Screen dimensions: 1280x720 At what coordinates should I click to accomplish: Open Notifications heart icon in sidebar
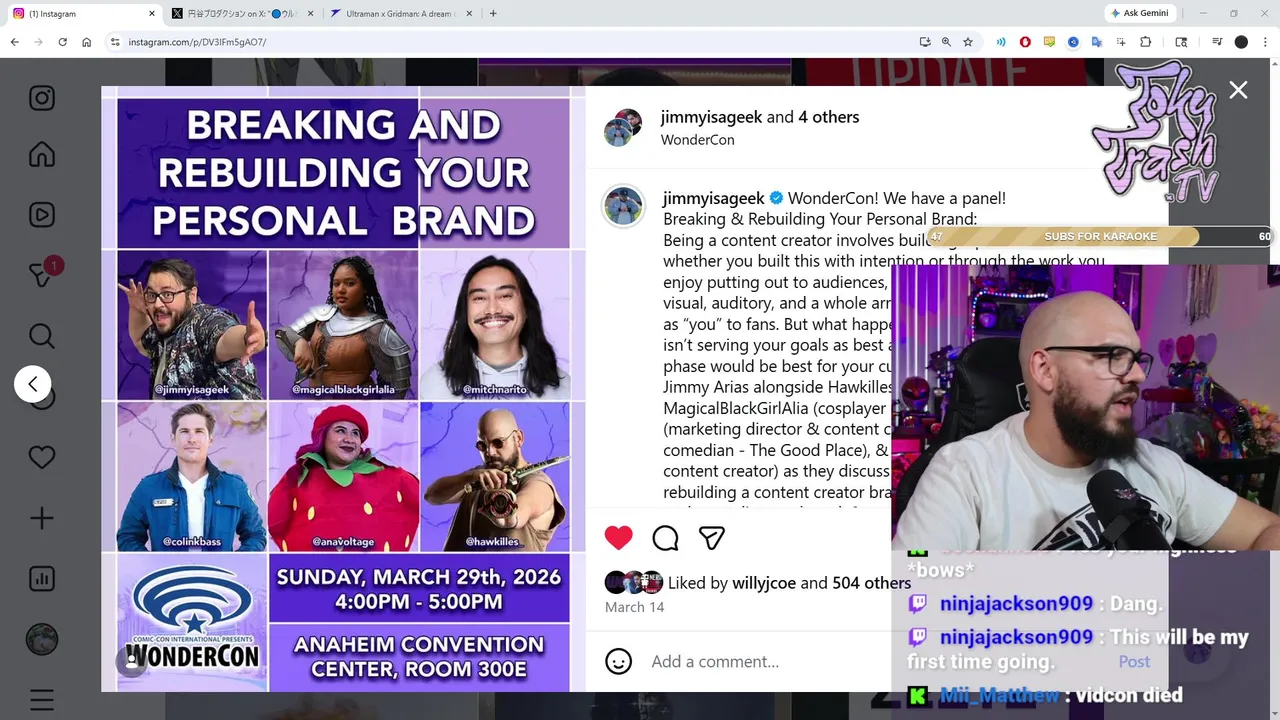coord(42,457)
